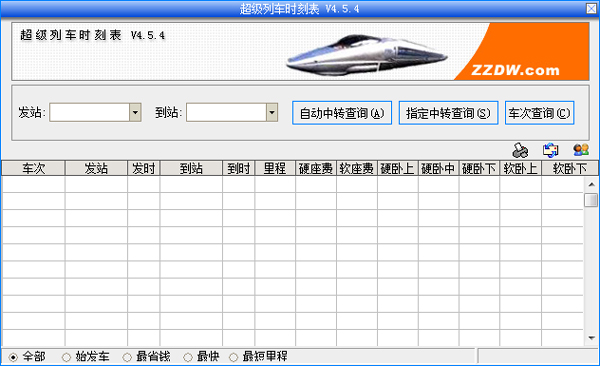Click the 自动中转查询(A) button

(x=342, y=113)
